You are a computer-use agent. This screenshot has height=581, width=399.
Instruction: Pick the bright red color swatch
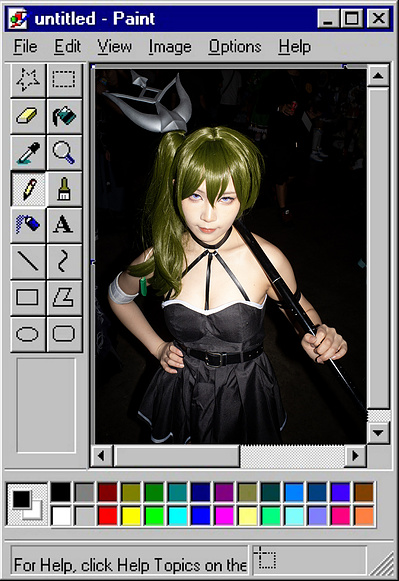coord(107,516)
